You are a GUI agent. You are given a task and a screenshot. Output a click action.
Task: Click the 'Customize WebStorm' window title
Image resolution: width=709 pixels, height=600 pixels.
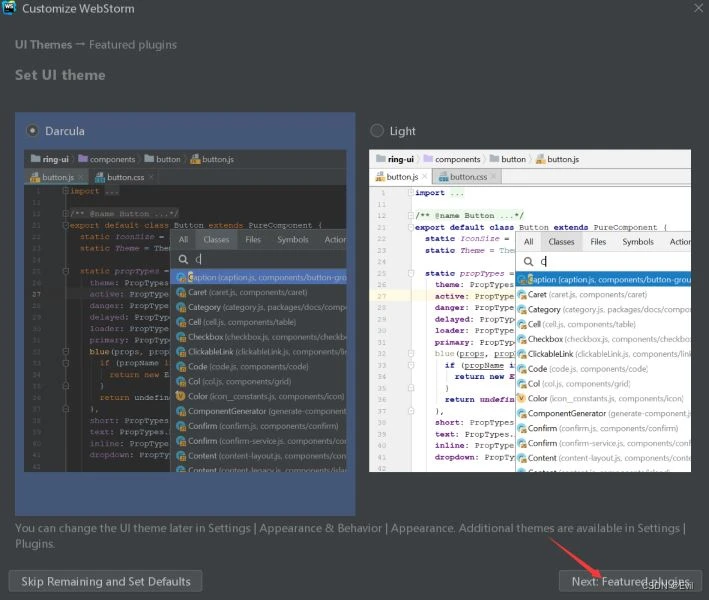(78, 9)
